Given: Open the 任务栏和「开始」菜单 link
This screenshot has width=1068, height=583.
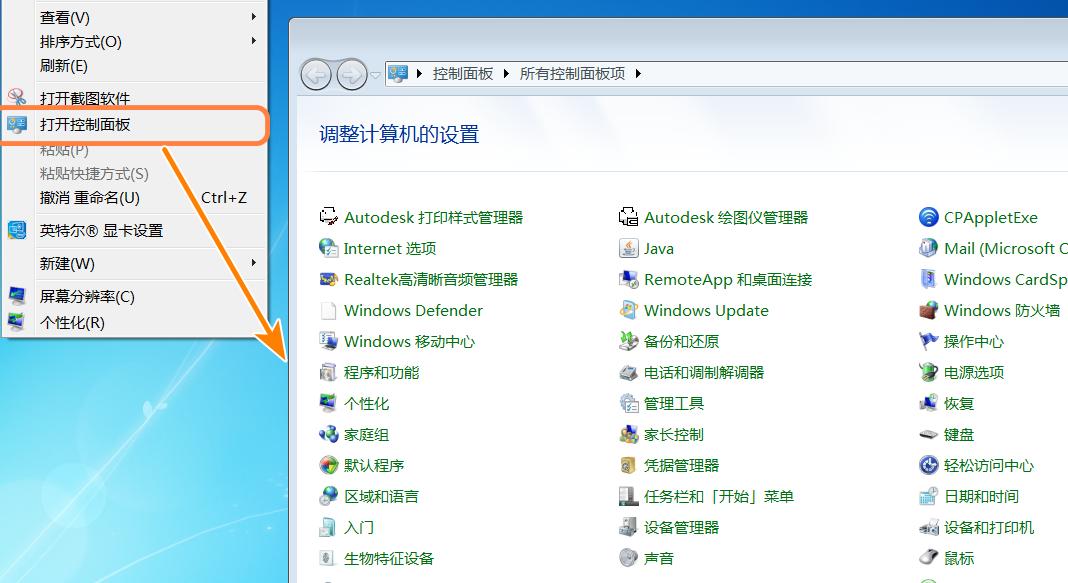Looking at the screenshot, I should (719, 497).
